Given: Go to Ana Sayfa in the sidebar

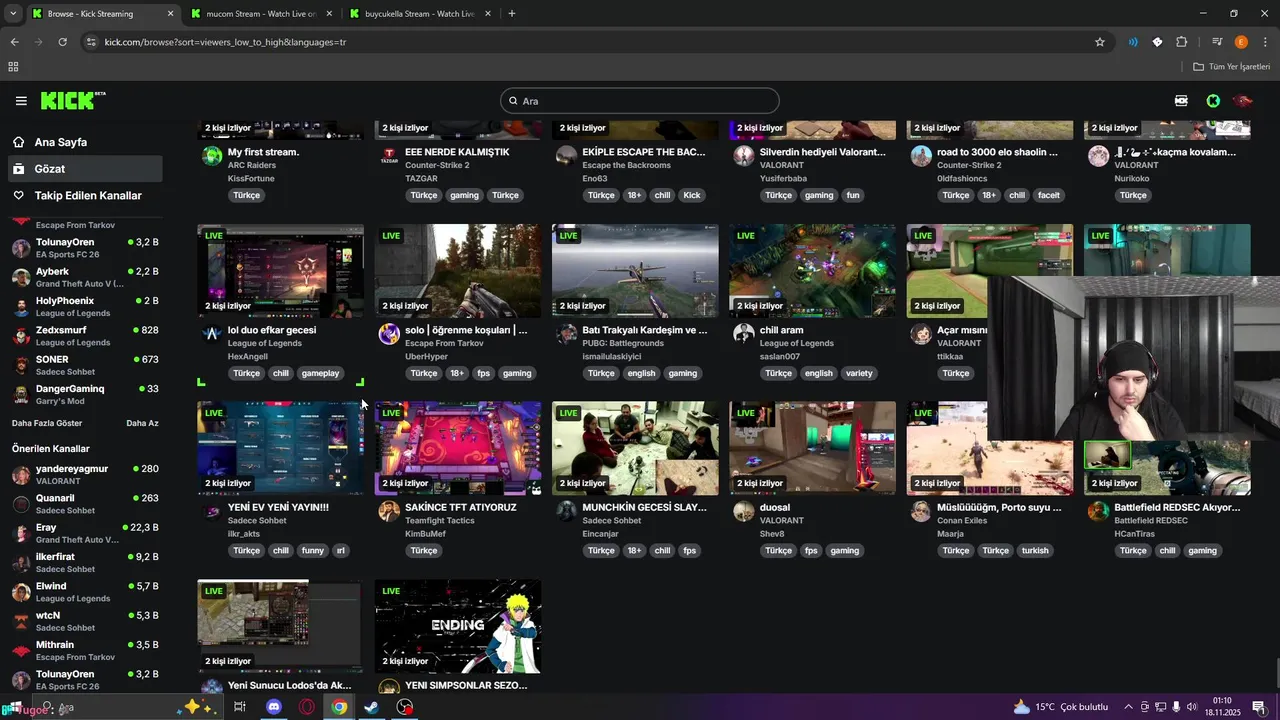Looking at the screenshot, I should (84, 142).
